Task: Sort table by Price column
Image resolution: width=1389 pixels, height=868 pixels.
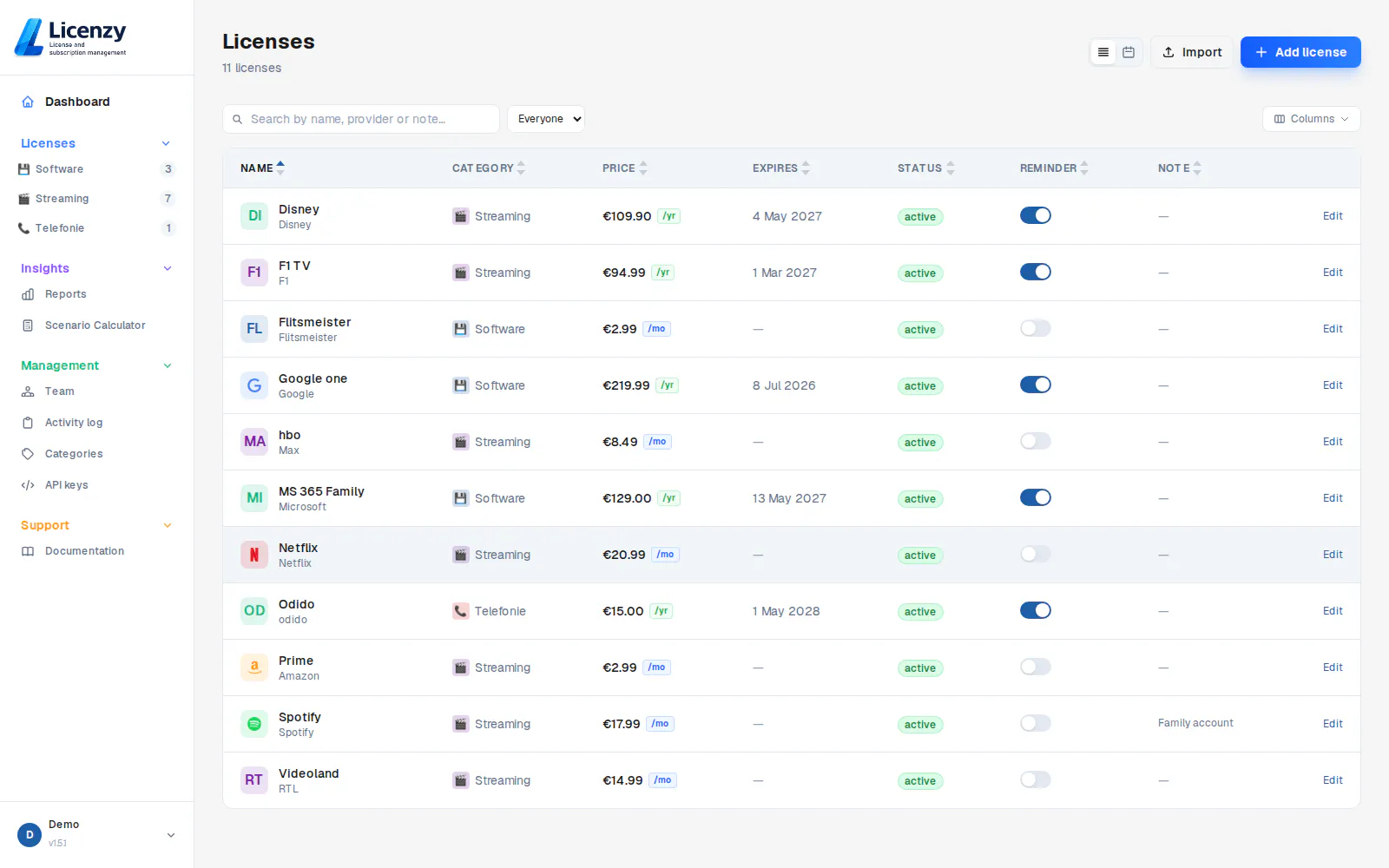Action: point(625,168)
